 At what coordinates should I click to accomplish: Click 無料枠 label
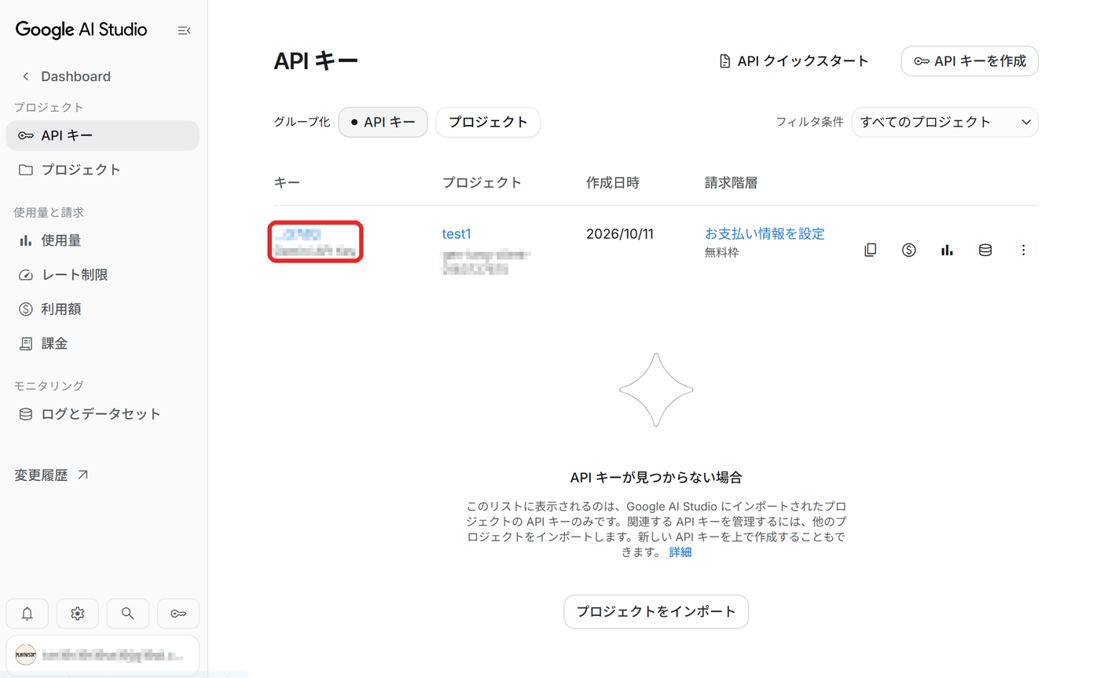(722, 252)
